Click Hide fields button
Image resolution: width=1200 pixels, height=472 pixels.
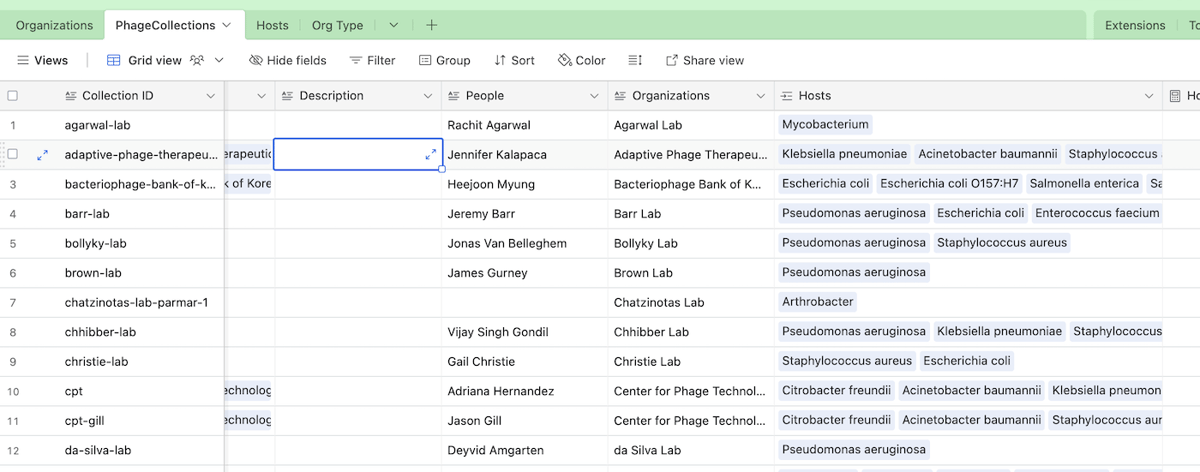tap(288, 60)
